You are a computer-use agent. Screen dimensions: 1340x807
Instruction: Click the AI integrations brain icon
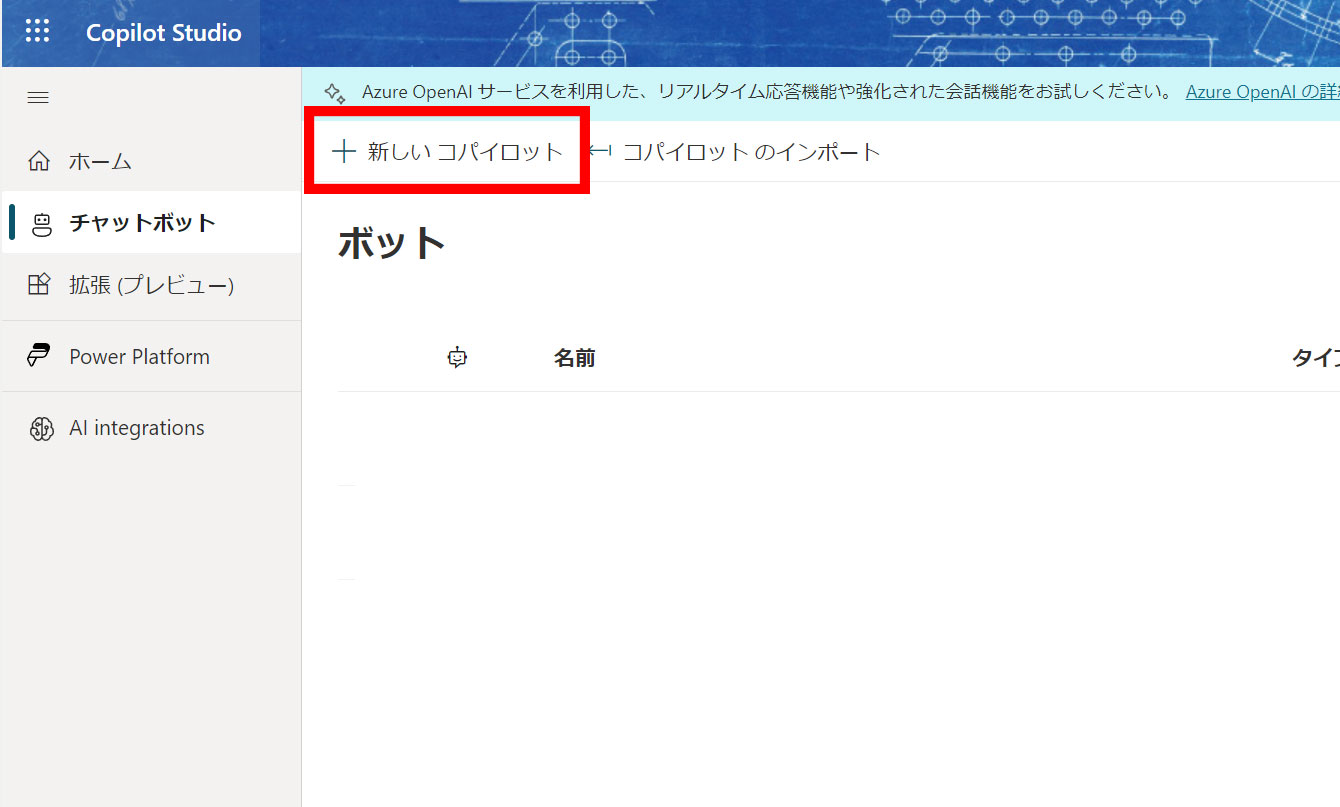coord(41,429)
